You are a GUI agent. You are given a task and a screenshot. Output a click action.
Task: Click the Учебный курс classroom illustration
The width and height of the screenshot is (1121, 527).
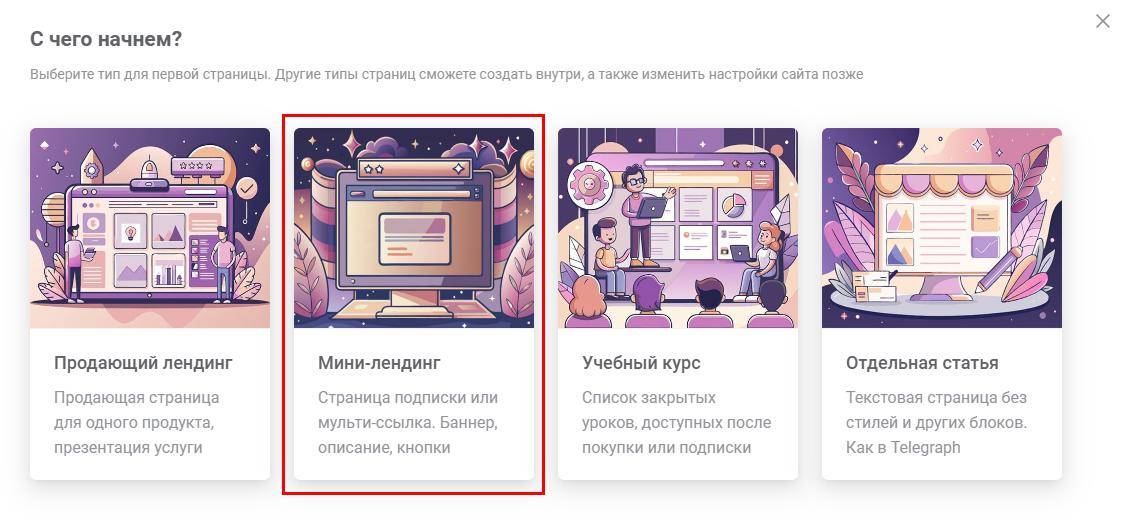coord(678,227)
